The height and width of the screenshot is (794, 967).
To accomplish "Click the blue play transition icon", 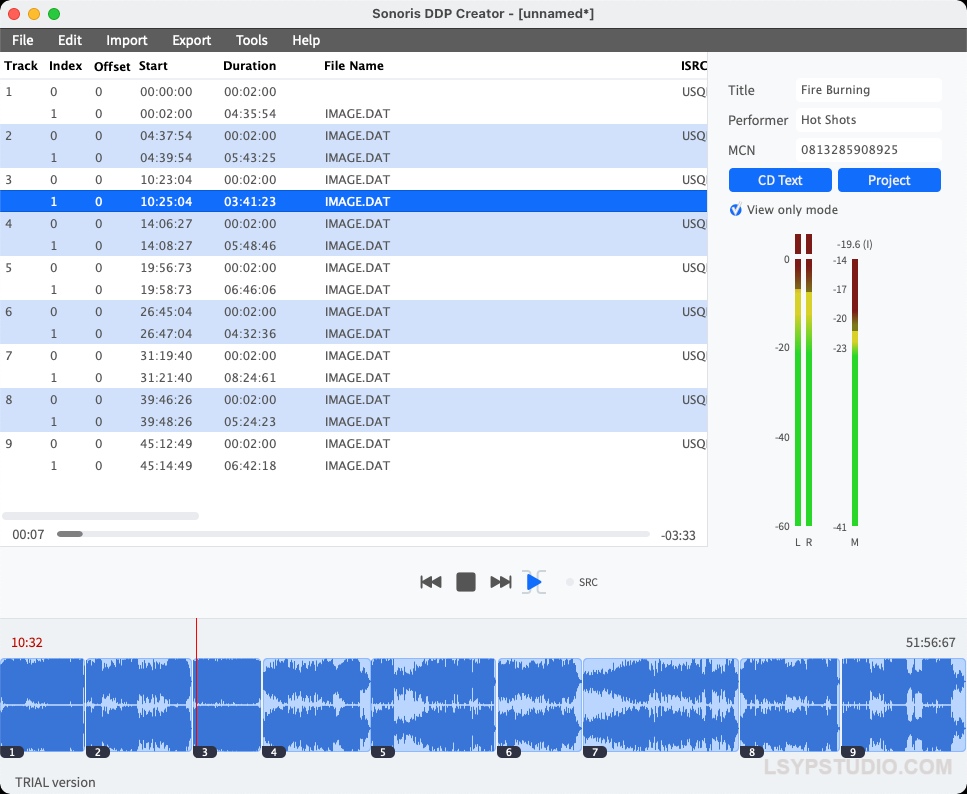I will pos(535,582).
